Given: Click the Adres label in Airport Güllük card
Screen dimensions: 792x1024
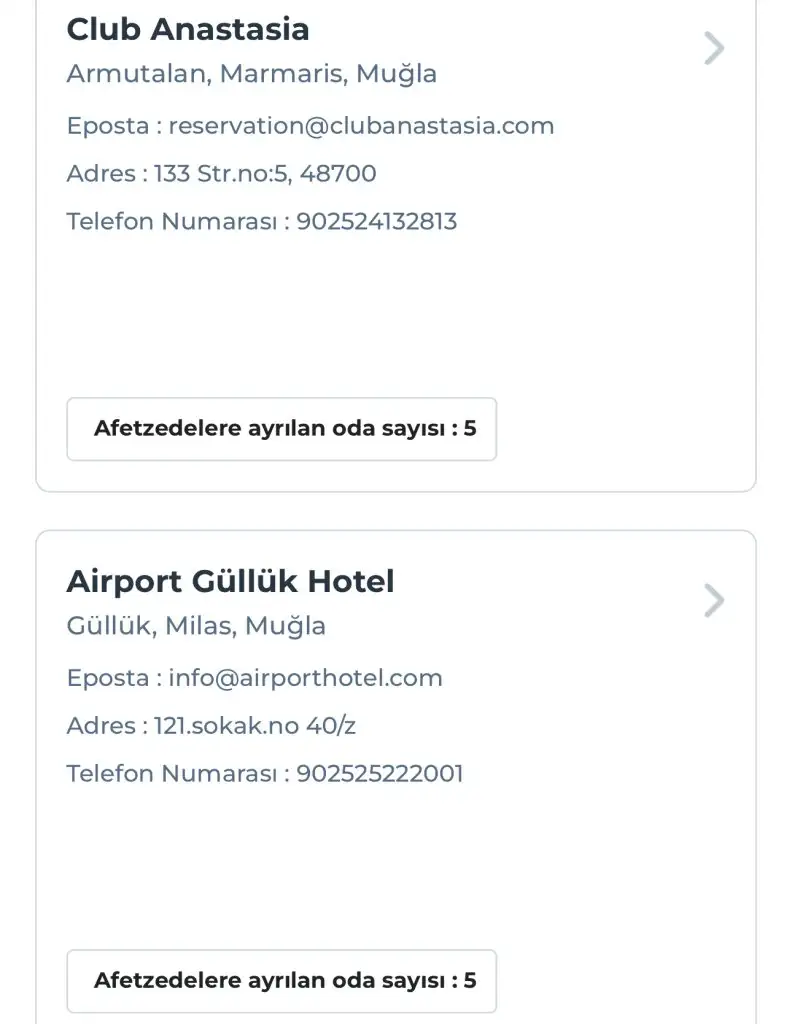Looking at the screenshot, I should tap(101, 726).
